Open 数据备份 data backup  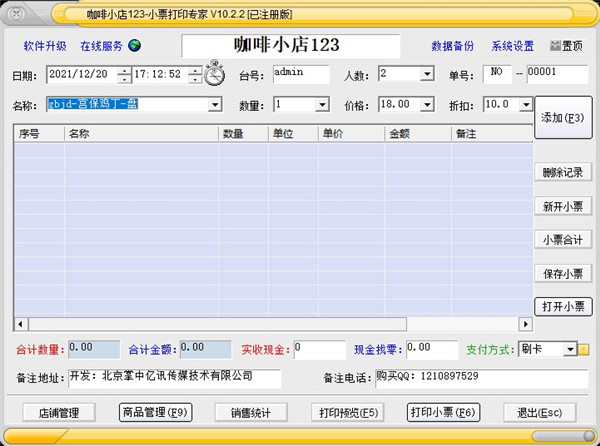point(452,46)
